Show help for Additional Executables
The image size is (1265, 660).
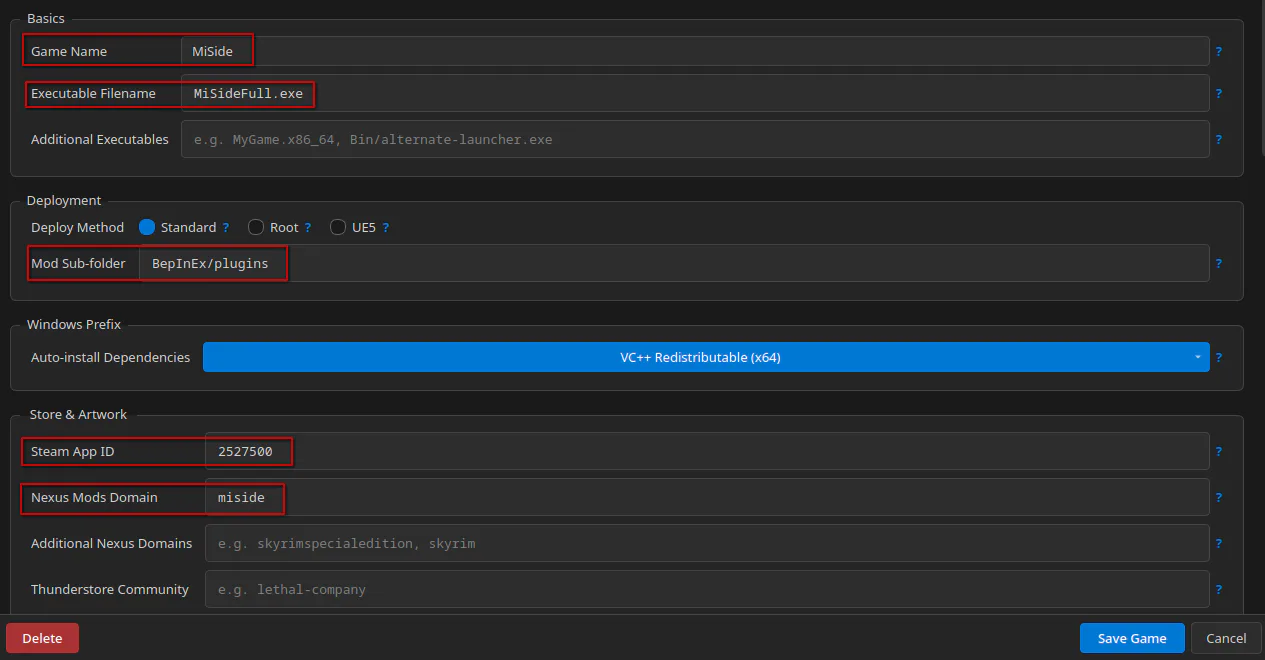tap(1219, 139)
